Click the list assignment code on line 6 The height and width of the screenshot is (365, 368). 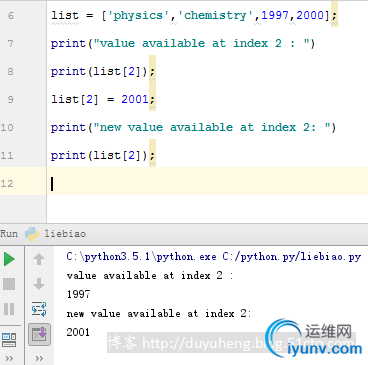[x=194, y=15]
